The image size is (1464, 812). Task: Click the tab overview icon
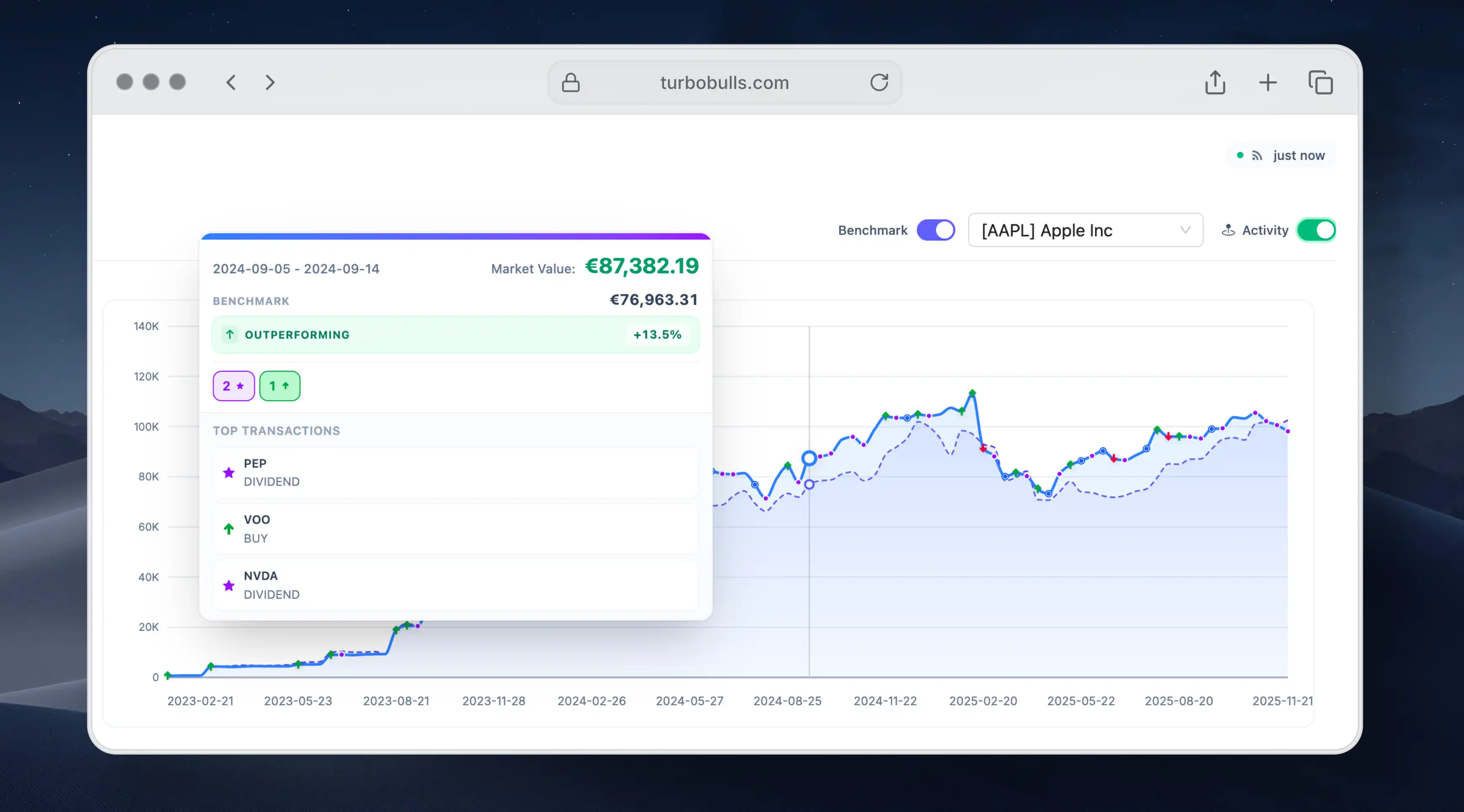coord(1321,82)
